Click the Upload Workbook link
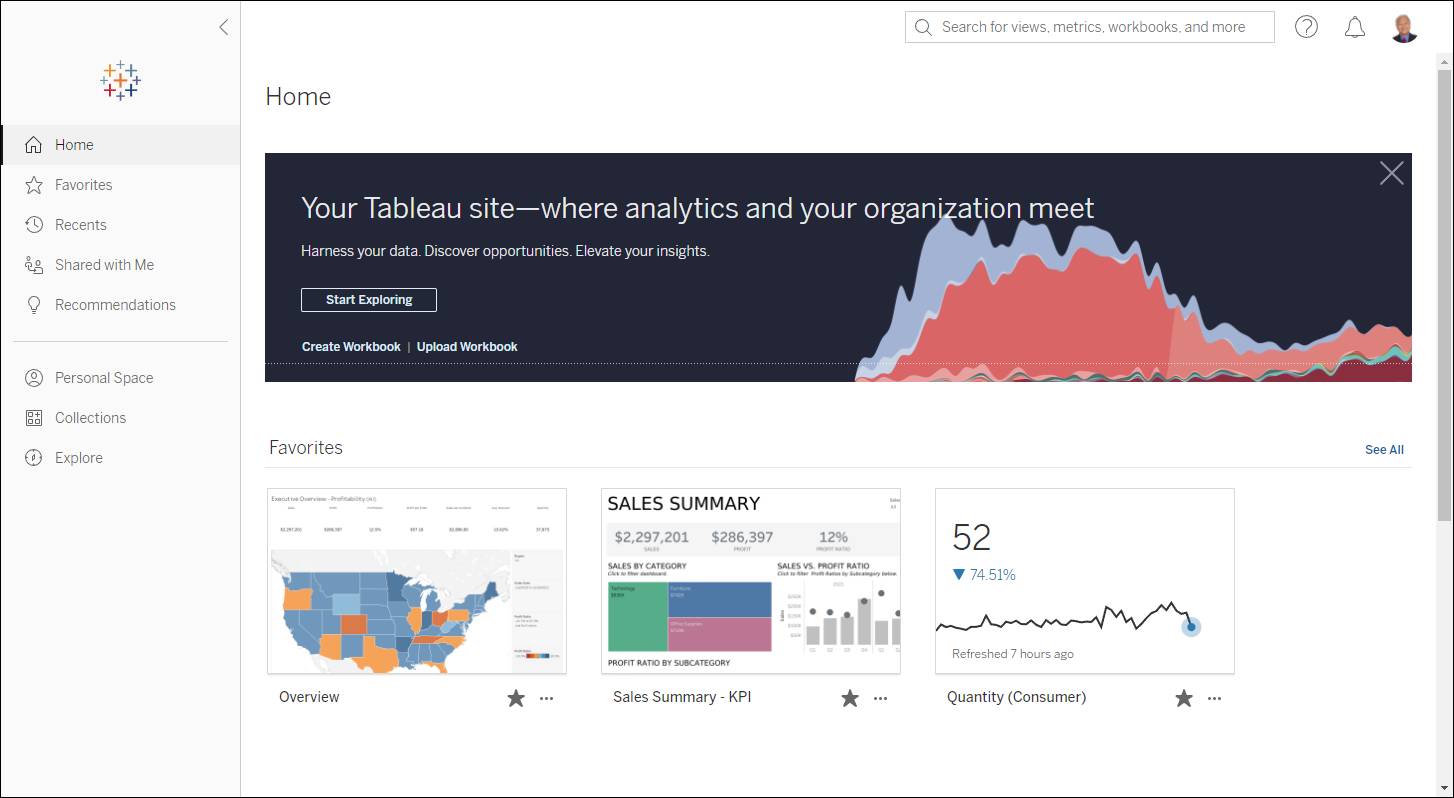1454x798 pixels. tap(467, 347)
